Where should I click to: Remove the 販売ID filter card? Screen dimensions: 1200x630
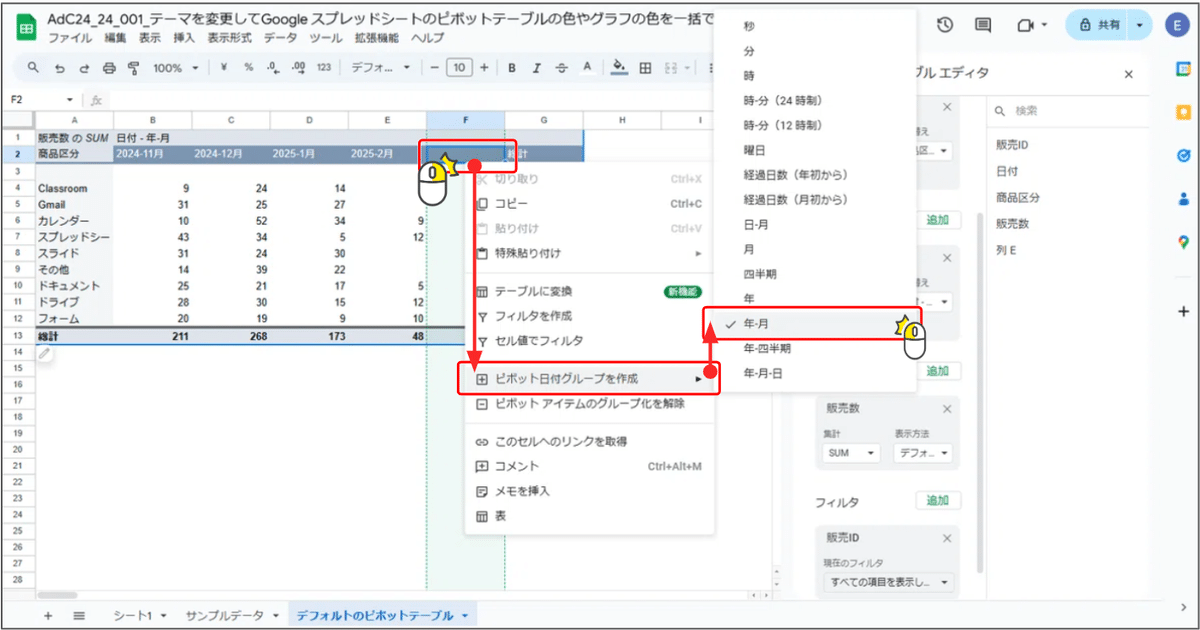click(x=946, y=538)
